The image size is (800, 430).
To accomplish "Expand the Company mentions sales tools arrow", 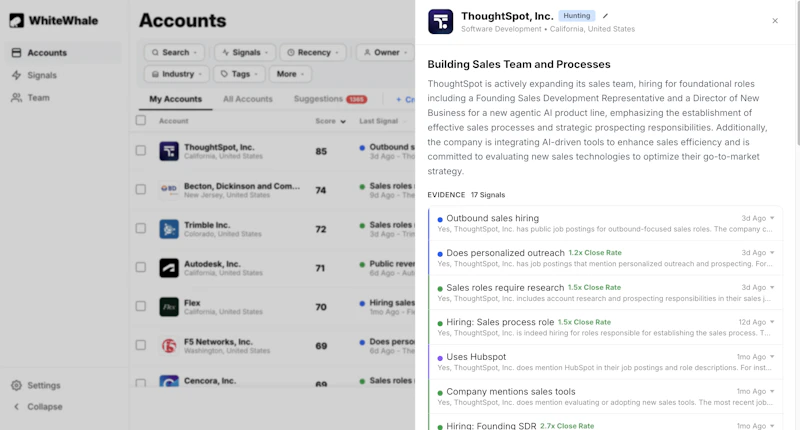I will [772, 391].
